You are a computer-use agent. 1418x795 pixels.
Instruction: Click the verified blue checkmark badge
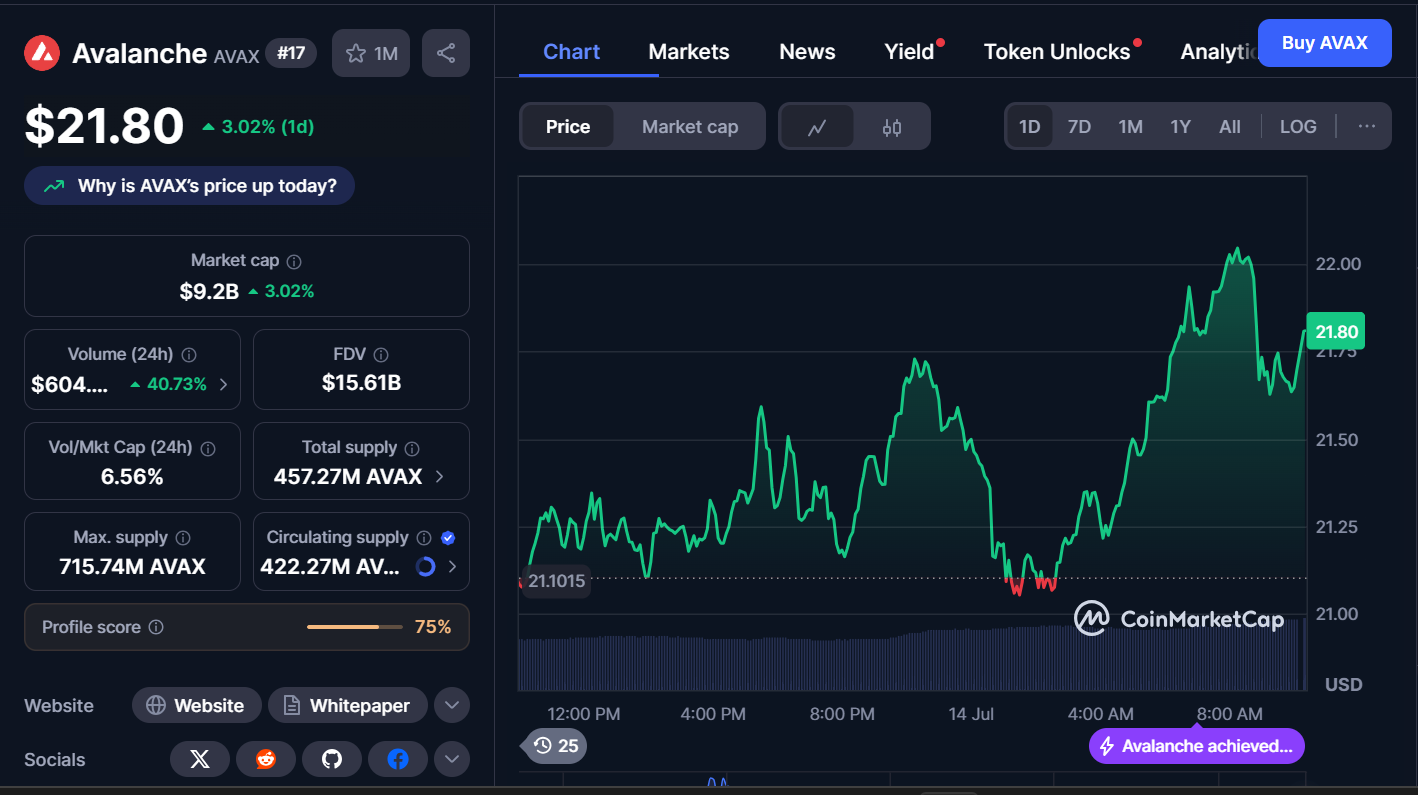tap(448, 538)
